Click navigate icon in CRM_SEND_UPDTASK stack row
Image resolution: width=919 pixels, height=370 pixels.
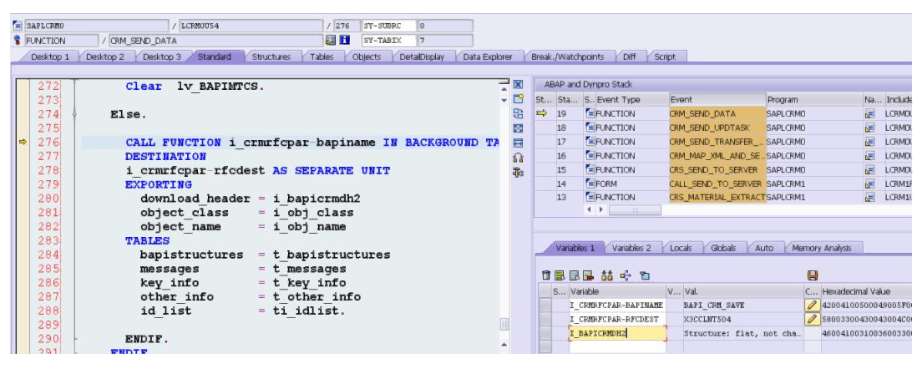tap(870, 128)
